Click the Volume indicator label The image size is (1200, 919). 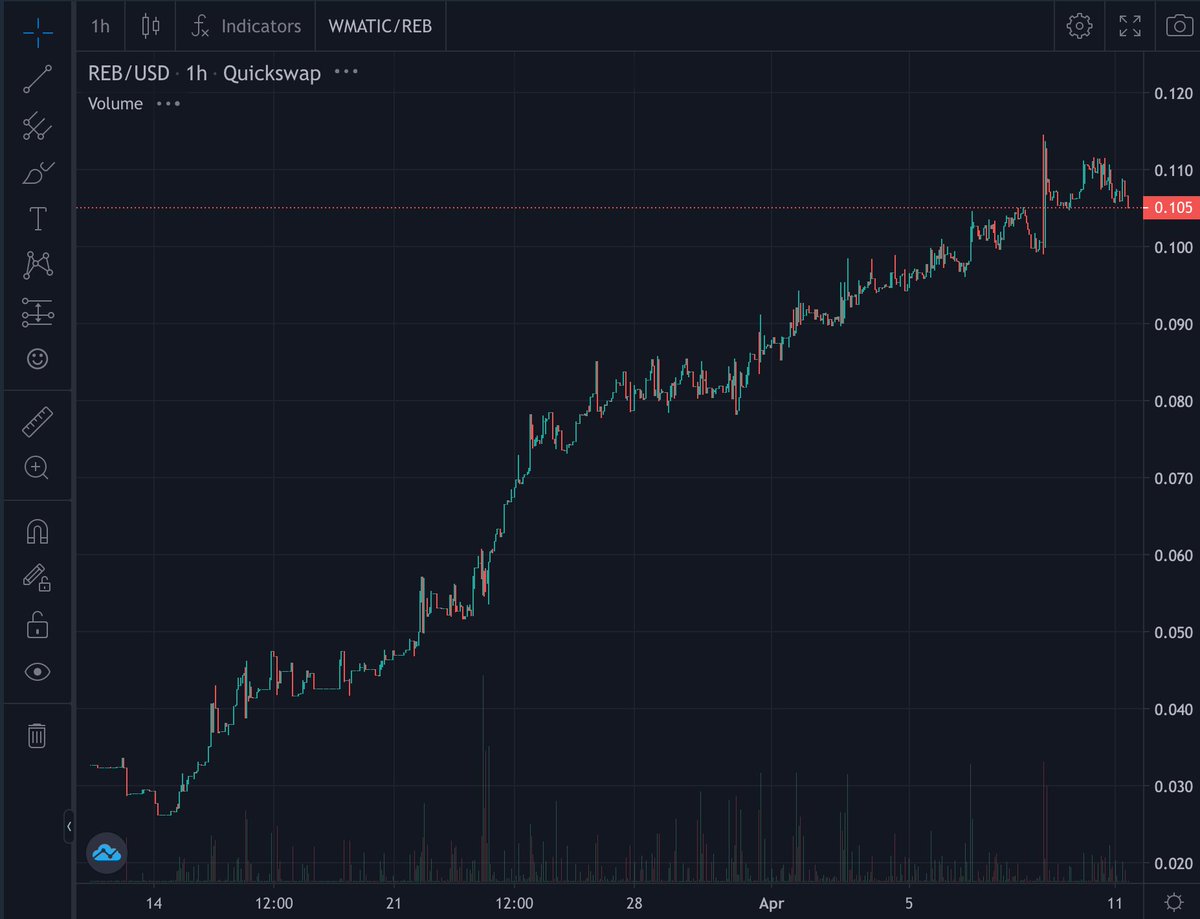[115, 103]
